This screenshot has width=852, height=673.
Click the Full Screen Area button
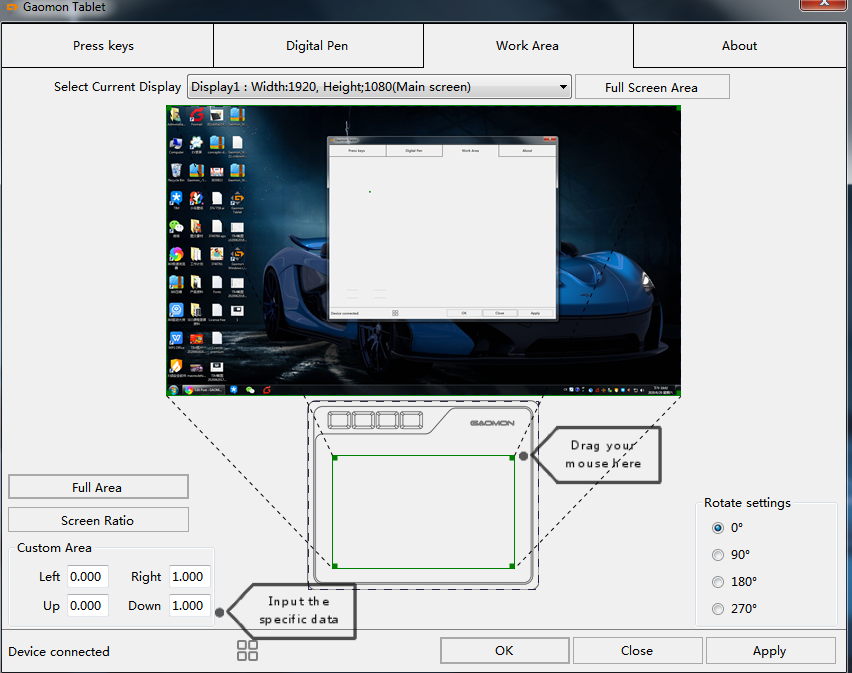(x=652, y=87)
